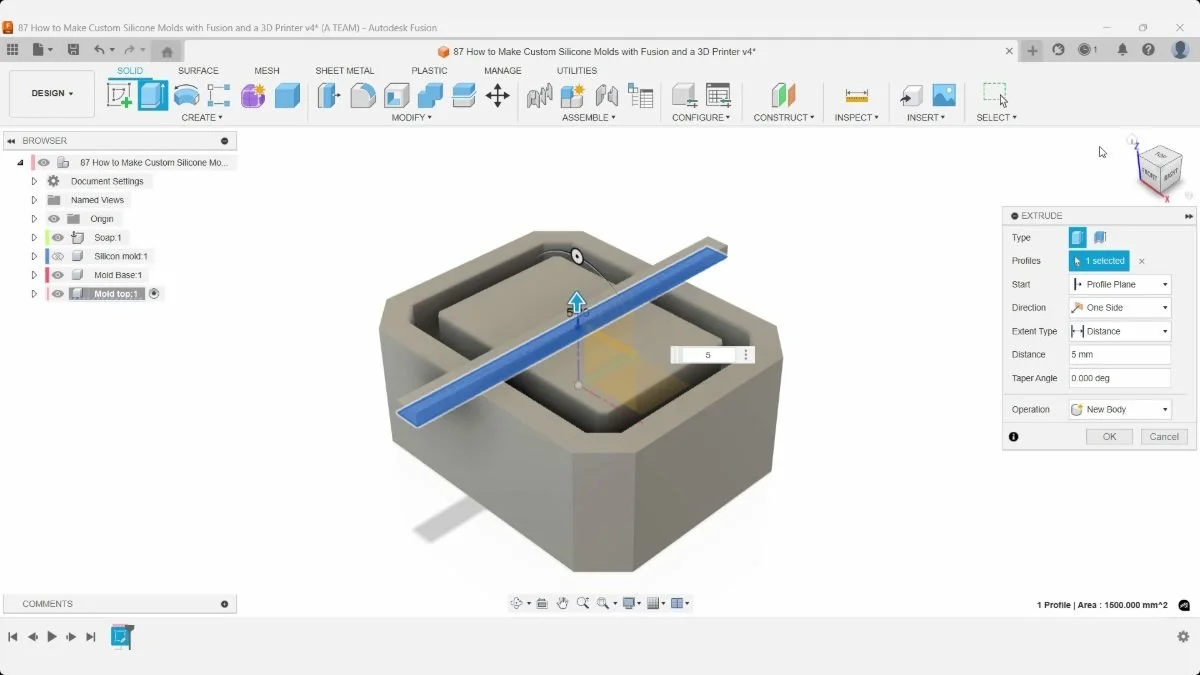Open the Direction dropdown showing One Side

point(1120,308)
